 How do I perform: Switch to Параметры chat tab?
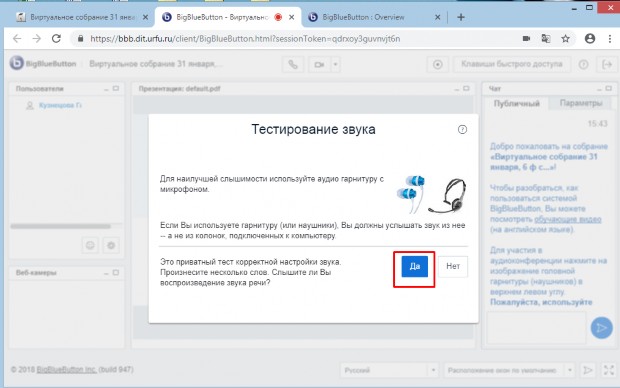(581, 103)
